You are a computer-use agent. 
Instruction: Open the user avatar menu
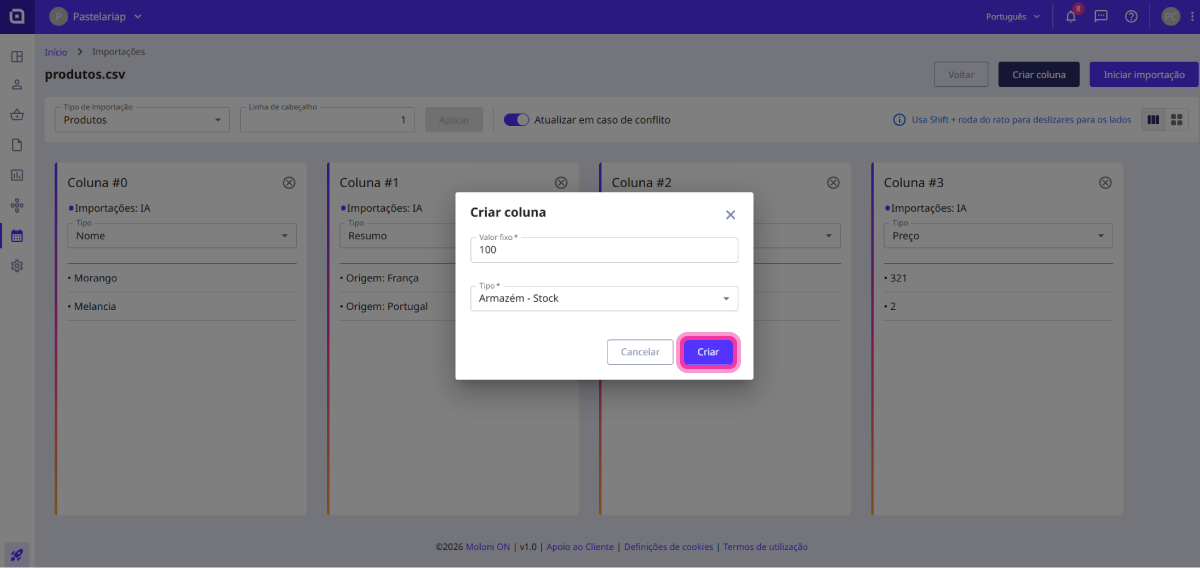[x=1171, y=16]
